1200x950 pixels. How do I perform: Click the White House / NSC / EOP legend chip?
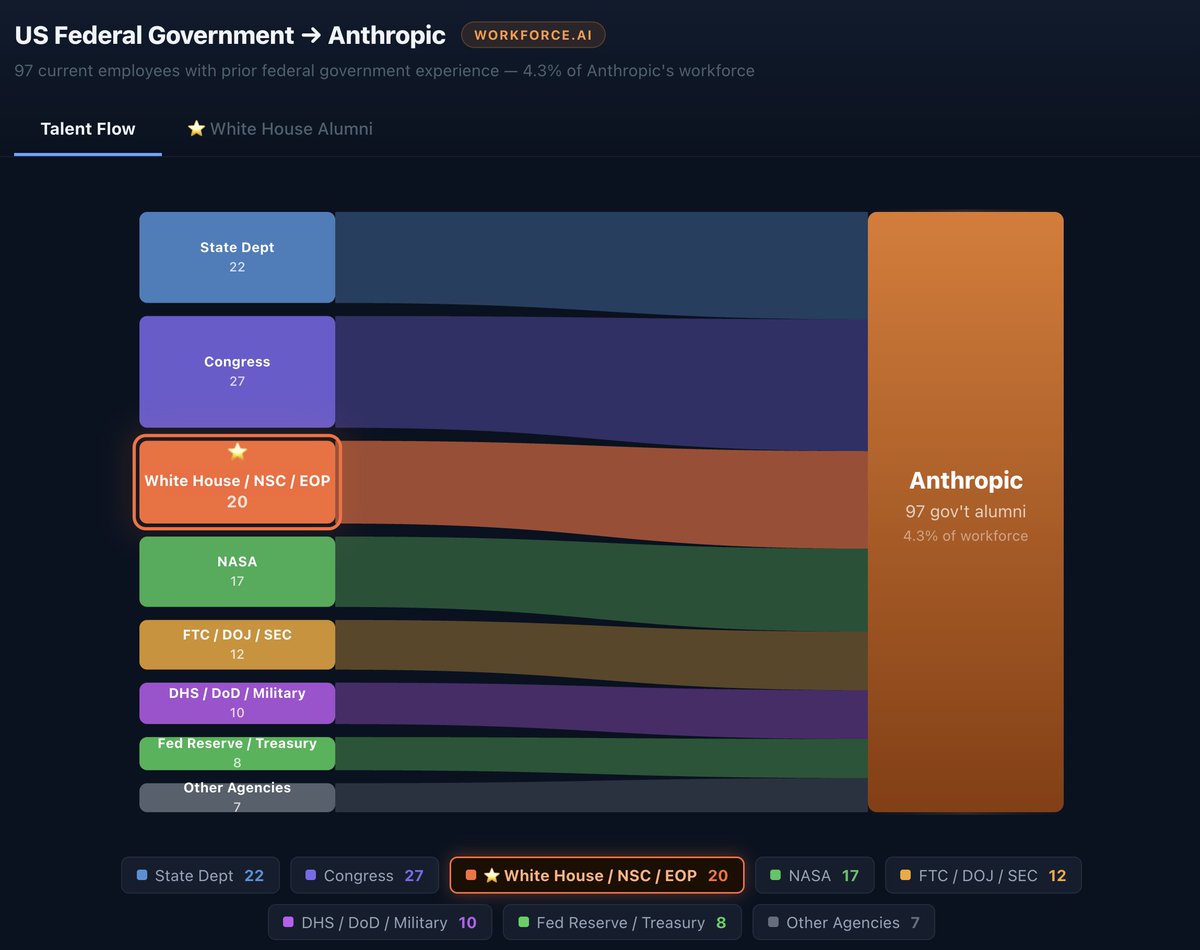coord(597,876)
